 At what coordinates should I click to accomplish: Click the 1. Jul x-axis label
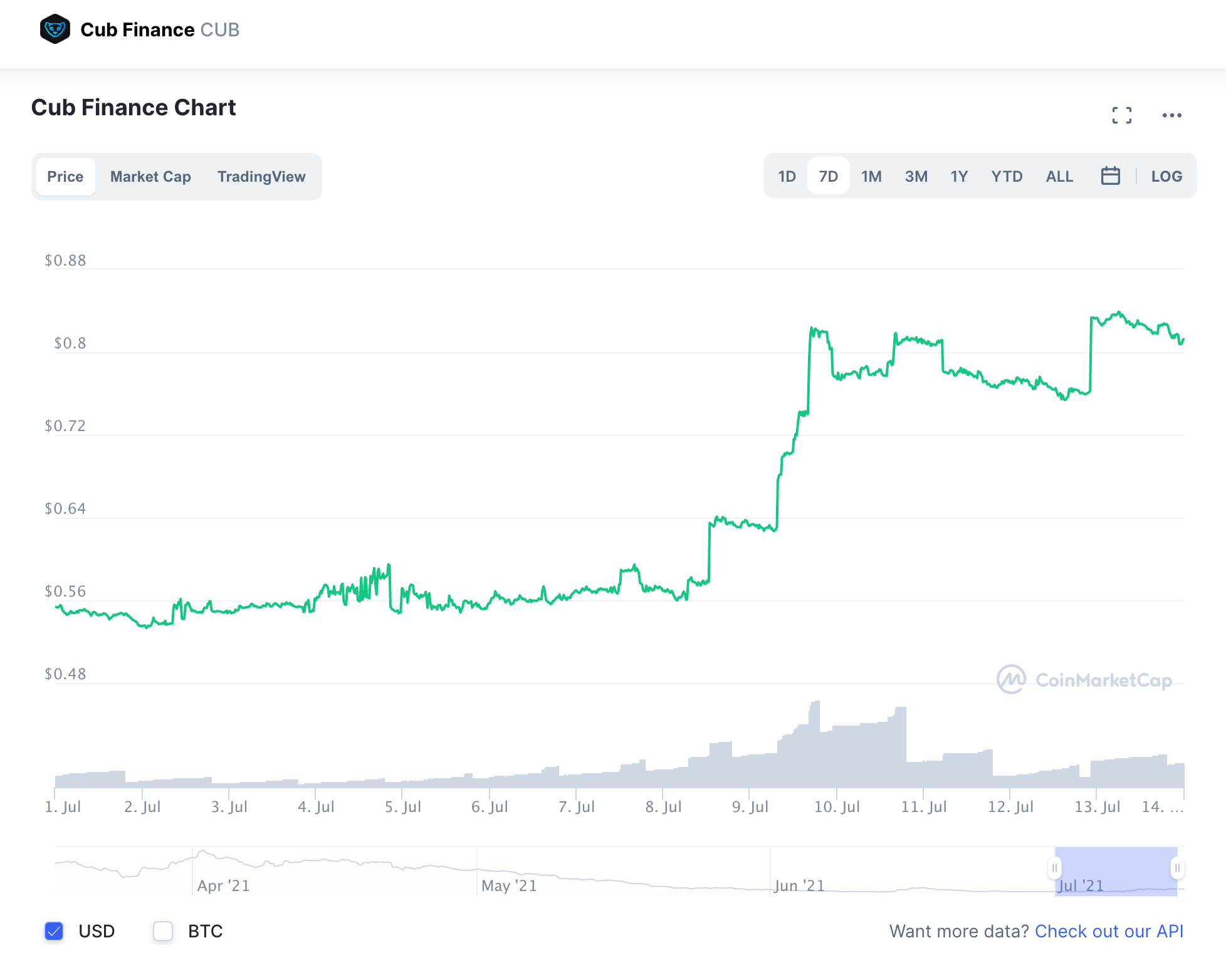coord(63,806)
